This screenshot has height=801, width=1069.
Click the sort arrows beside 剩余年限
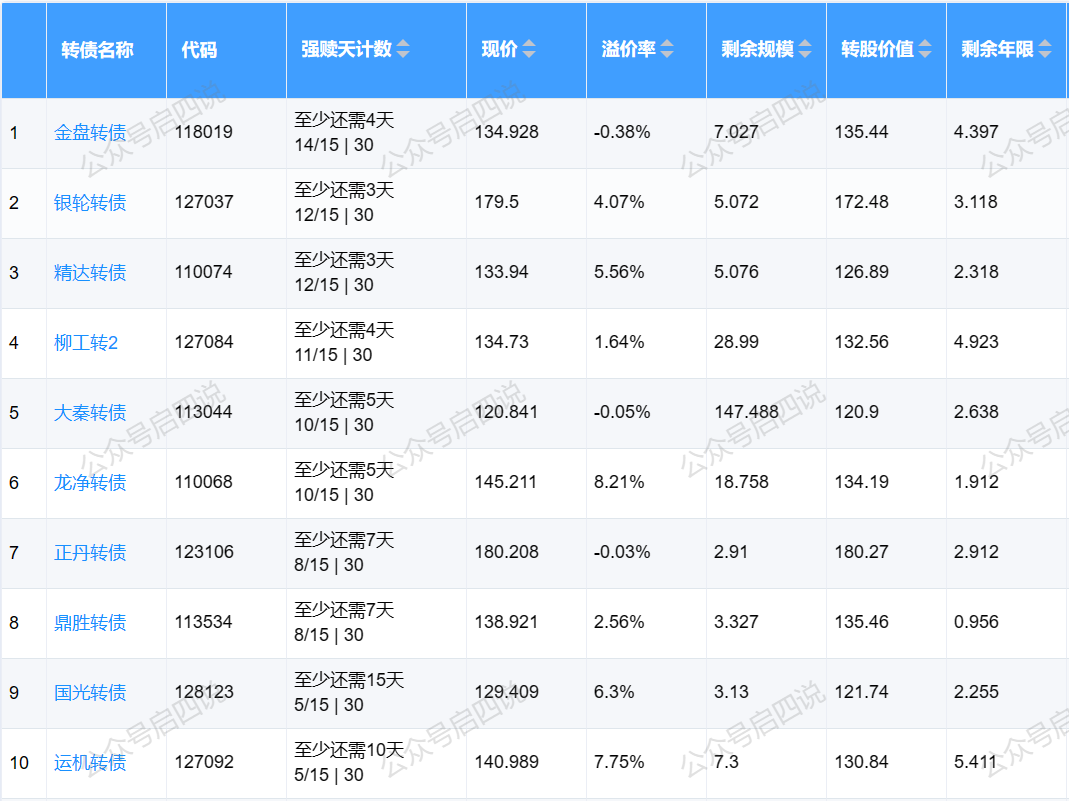click(x=1045, y=49)
